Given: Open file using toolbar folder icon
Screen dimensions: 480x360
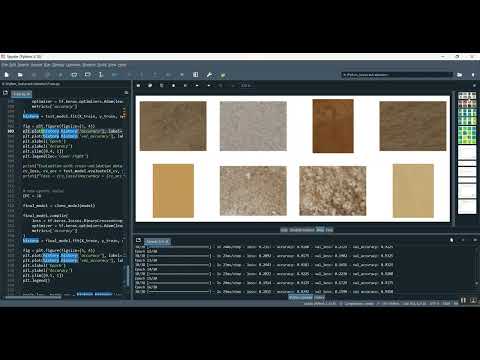Looking at the screenshot, I should click(20, 75).
